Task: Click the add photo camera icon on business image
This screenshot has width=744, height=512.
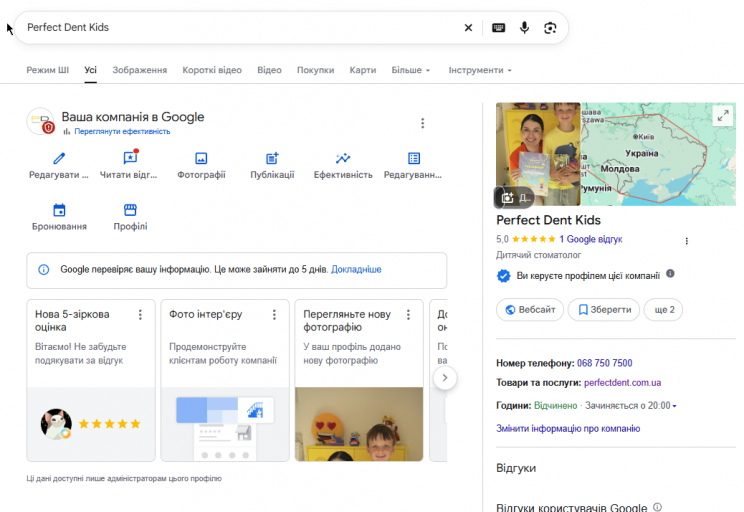Action: pyautogui.click(x=507, y=198)
